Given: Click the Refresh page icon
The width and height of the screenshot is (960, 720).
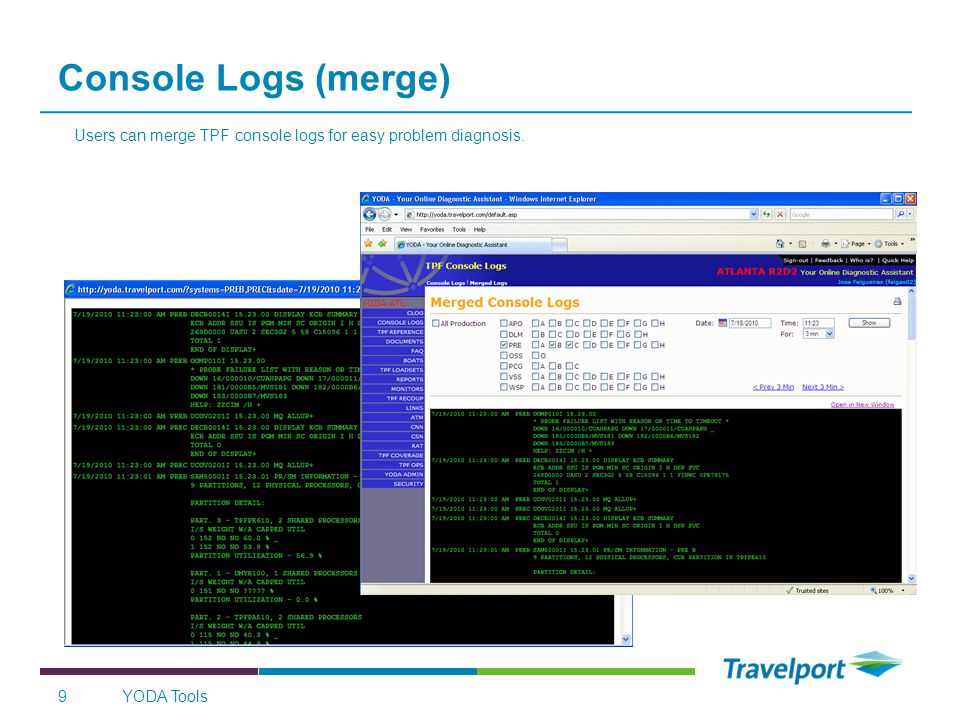Looking at the screenshot, I should point(766,214).
